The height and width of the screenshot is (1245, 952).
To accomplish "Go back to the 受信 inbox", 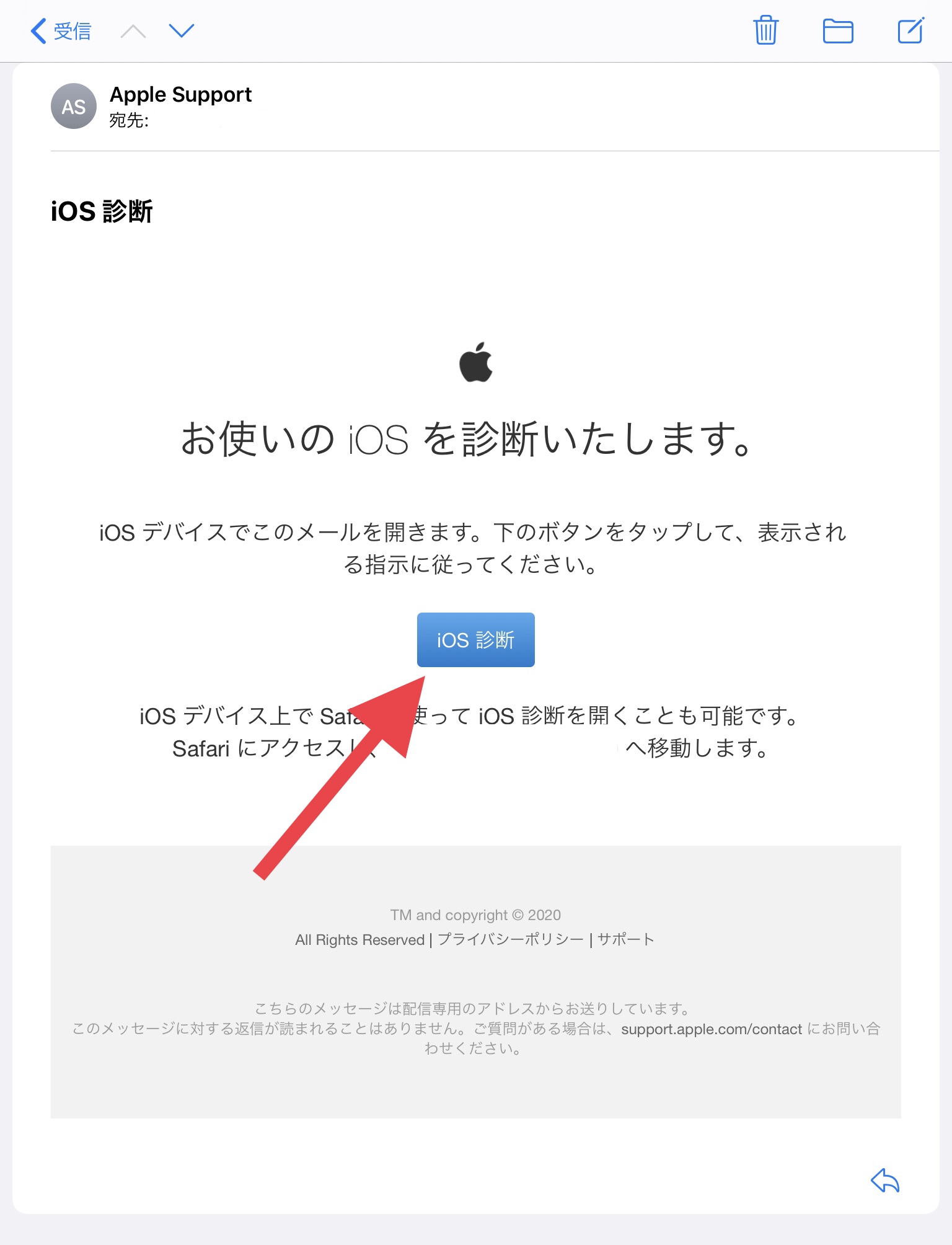I will click(61, 30).
